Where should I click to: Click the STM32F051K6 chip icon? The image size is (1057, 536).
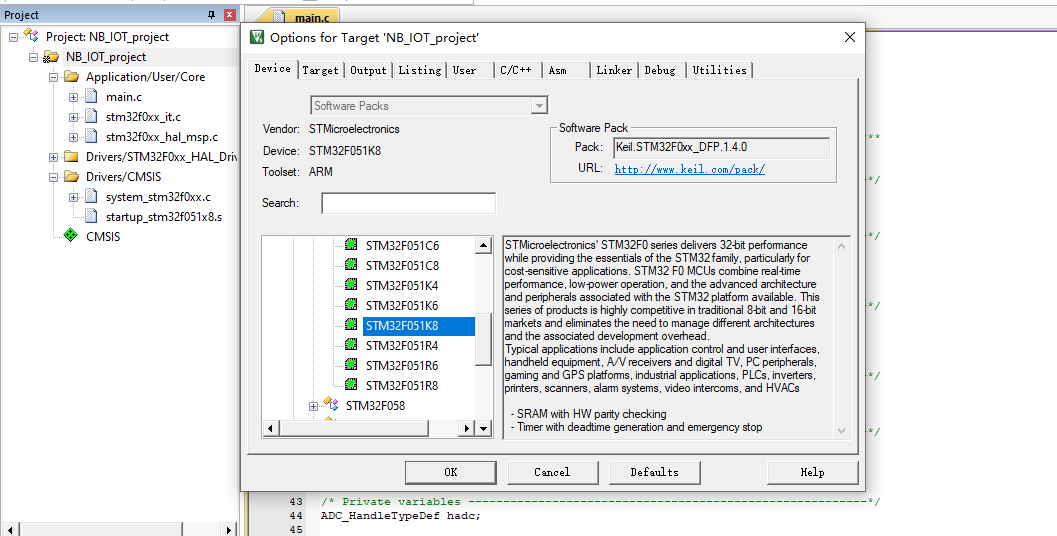(351, 305)
